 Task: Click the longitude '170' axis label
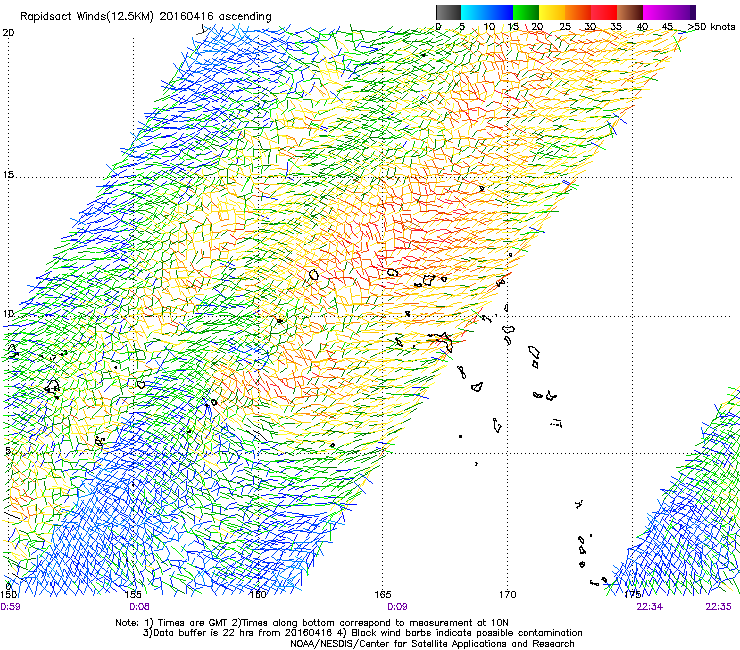tap(508, 595)
